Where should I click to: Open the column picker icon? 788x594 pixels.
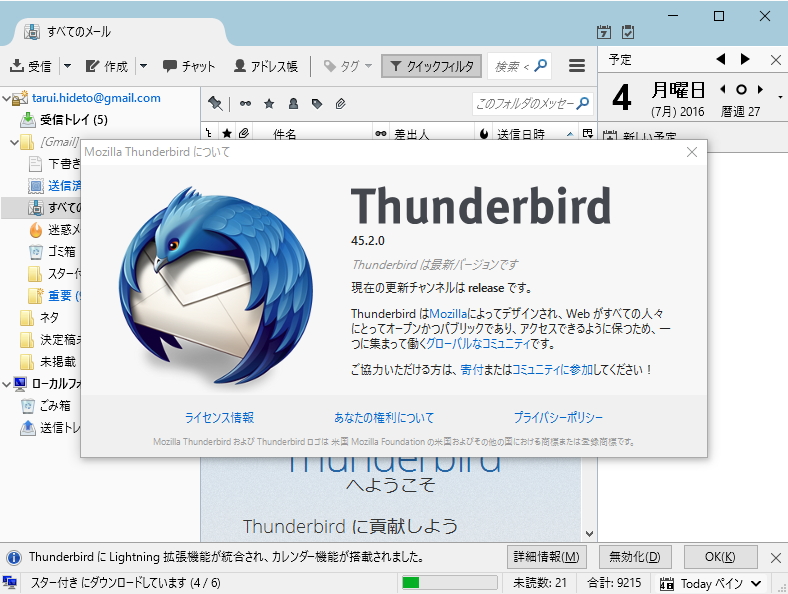587,133
